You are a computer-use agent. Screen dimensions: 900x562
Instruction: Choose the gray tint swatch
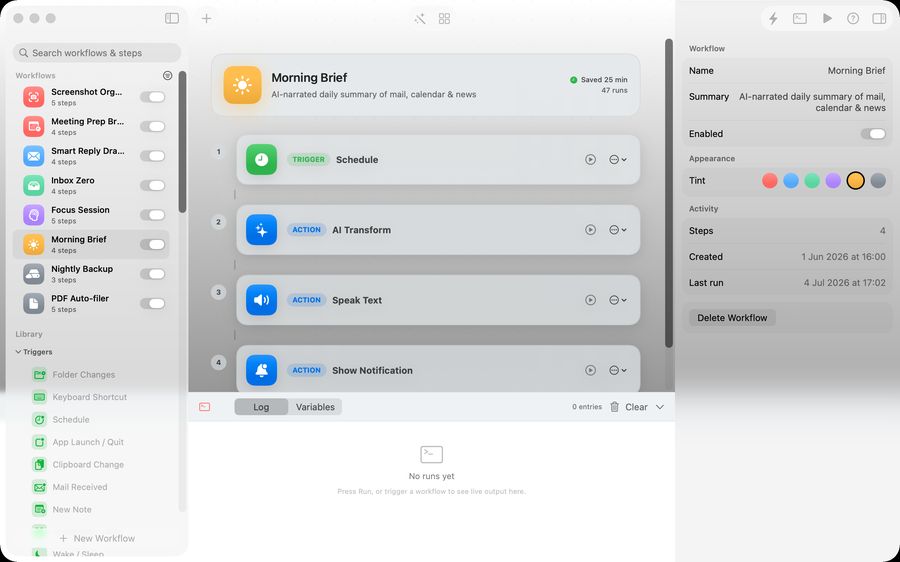tap(878, 181)
